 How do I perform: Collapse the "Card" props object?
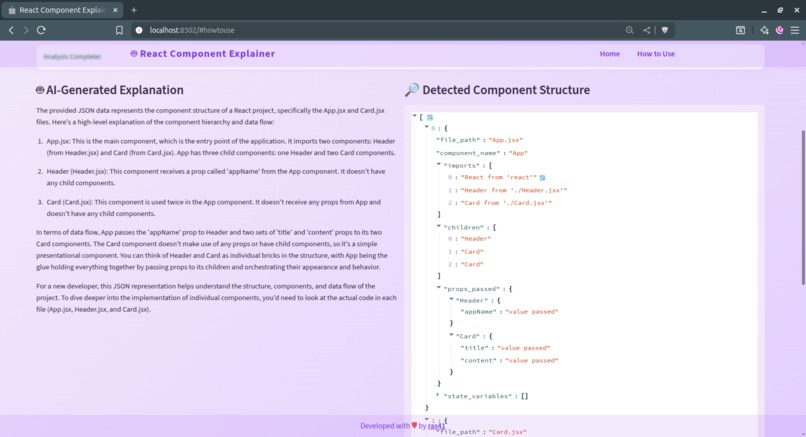(x=451, y=335)
